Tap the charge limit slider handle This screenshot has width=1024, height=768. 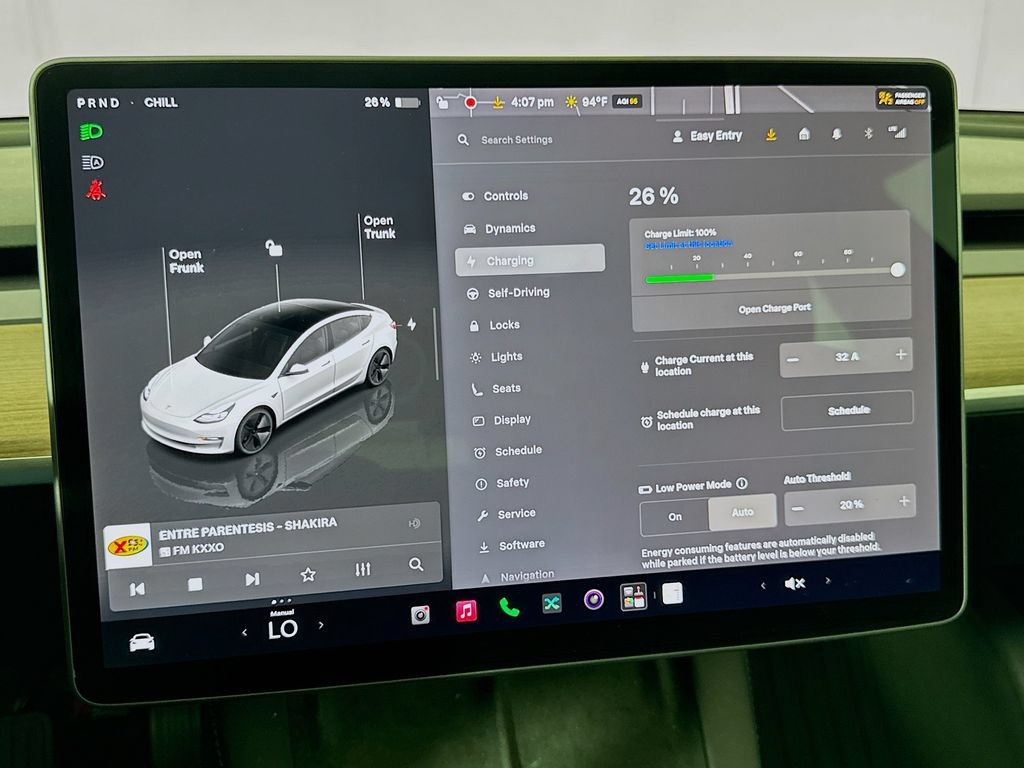(898, 270)
